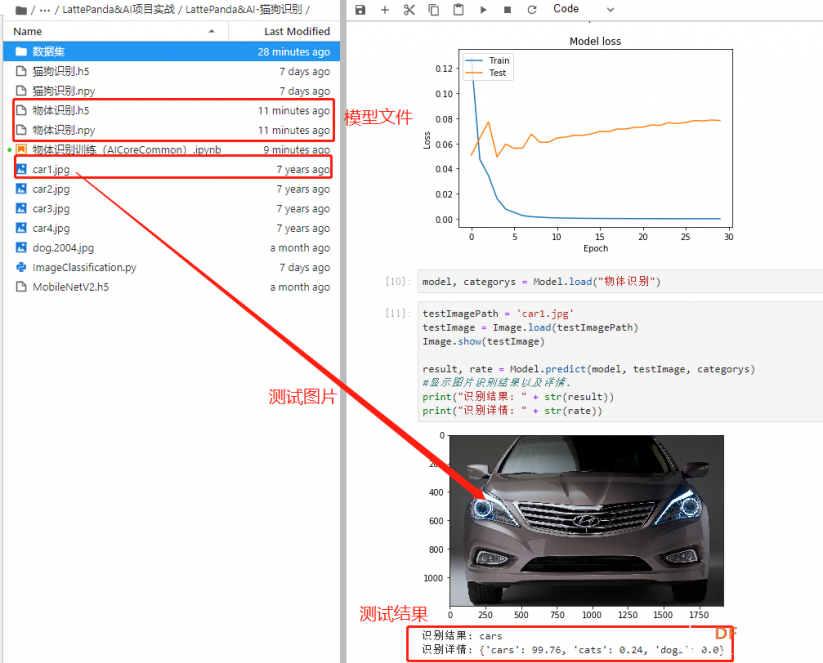This screenshot has width=823, height=663.
Task: Interrupt the kernel with the stop icon
Action: [x=508, y=9]
